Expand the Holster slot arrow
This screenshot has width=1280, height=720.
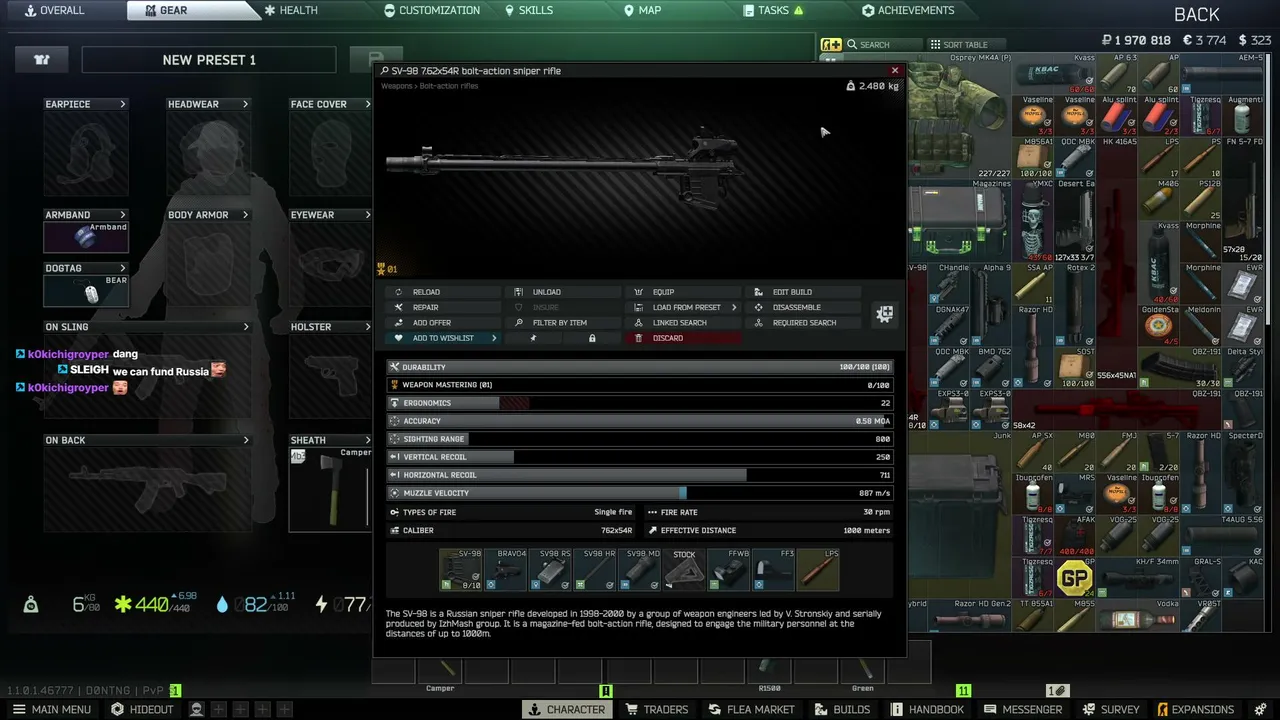point(367,327)
